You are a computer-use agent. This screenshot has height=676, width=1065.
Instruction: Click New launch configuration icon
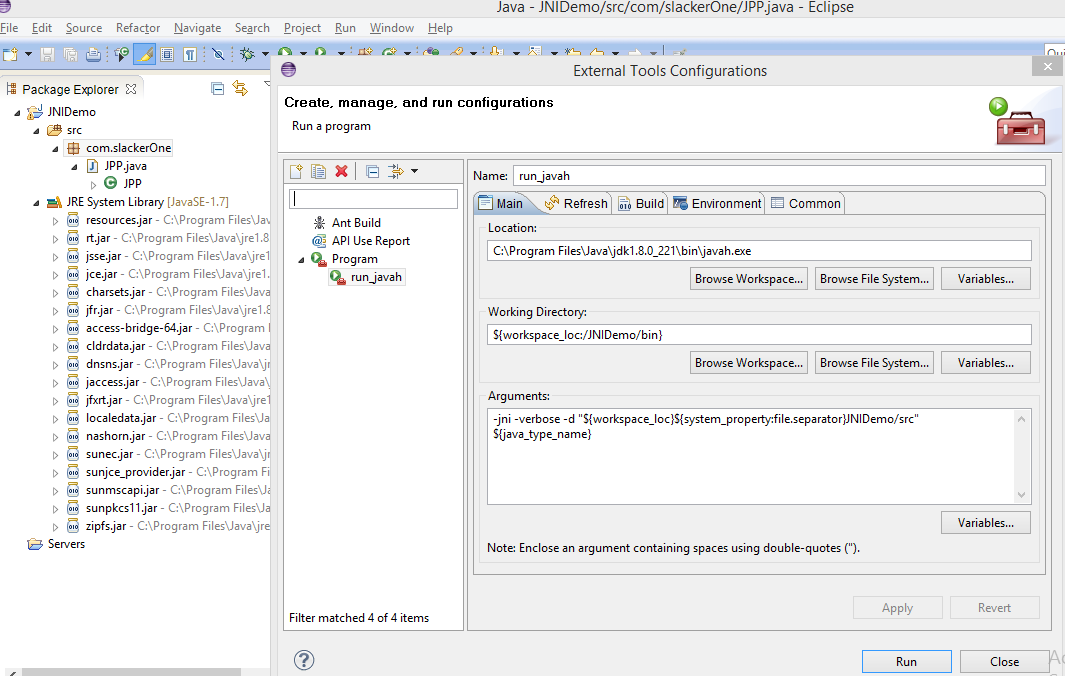click(296, 171)
